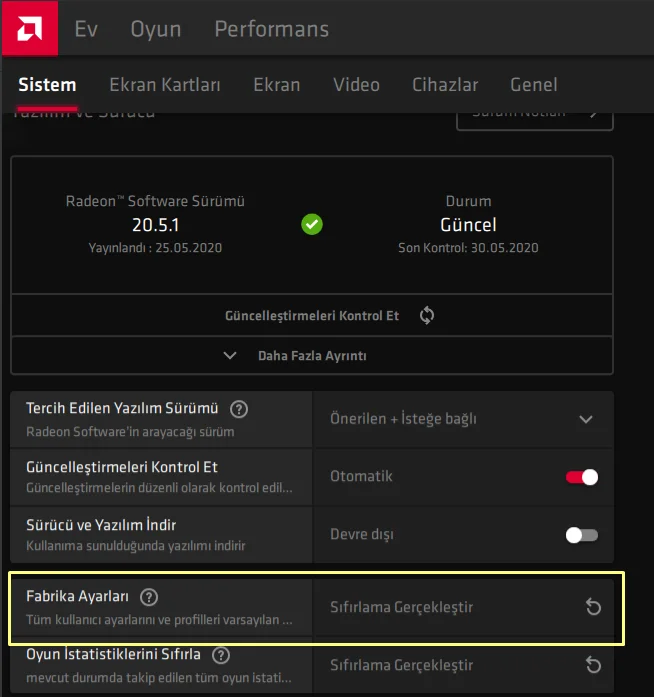Click the reset arrow icon for Fabrika Ayarları
The image size is (654, 697).
point(593,607)
